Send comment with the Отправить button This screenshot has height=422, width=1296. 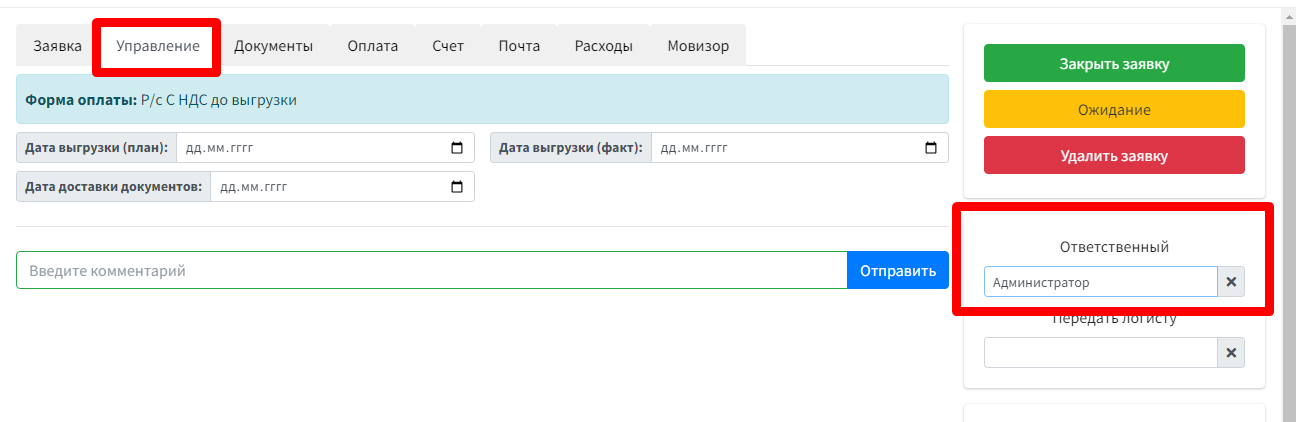pyautogui.click(x=898, y=270)
